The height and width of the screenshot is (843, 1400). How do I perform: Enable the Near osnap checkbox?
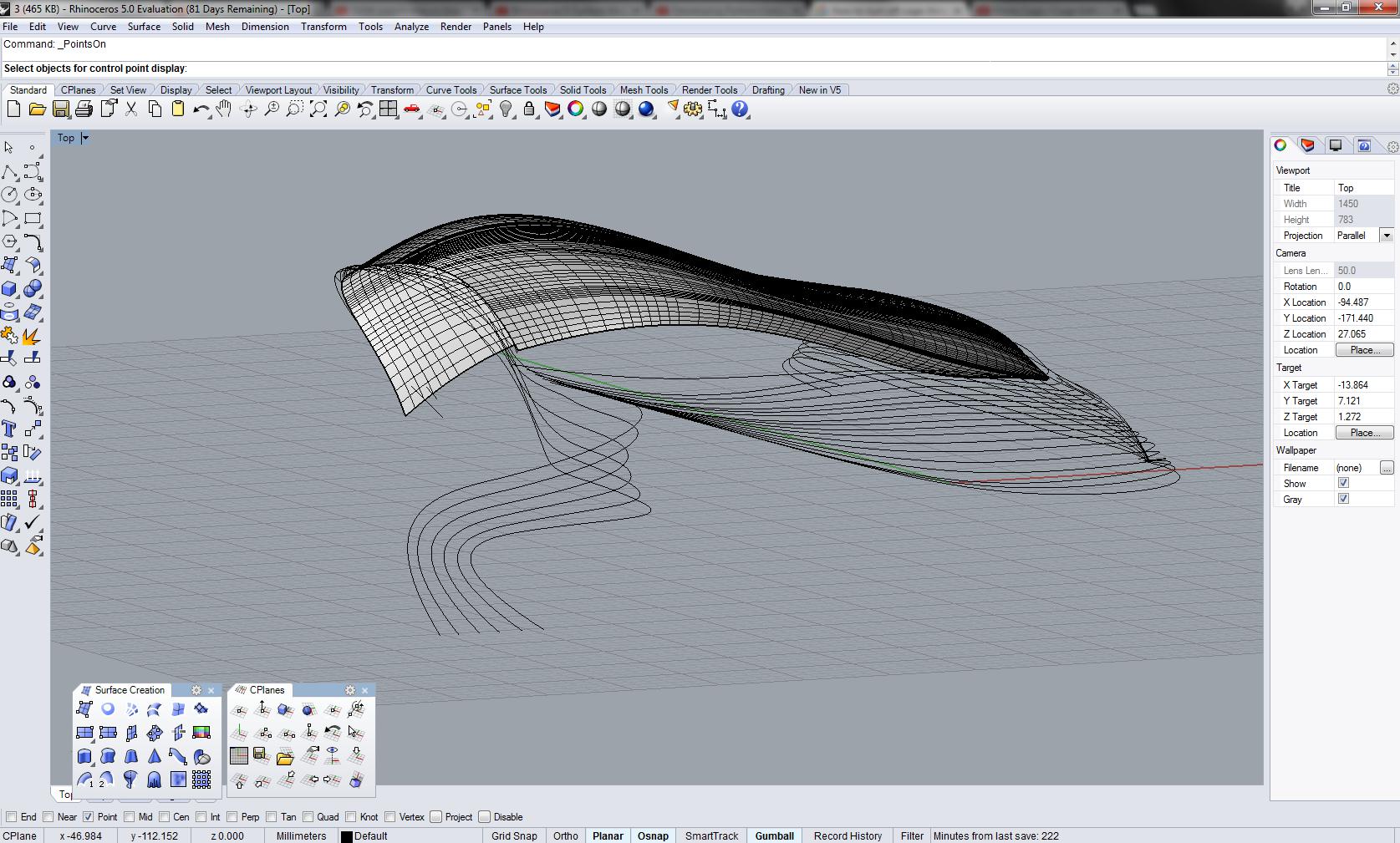[48, 817]
